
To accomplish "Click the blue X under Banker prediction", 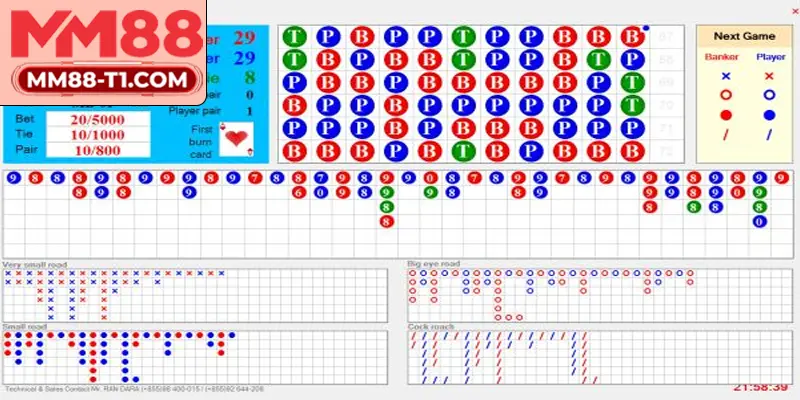I will coord(726,75).
